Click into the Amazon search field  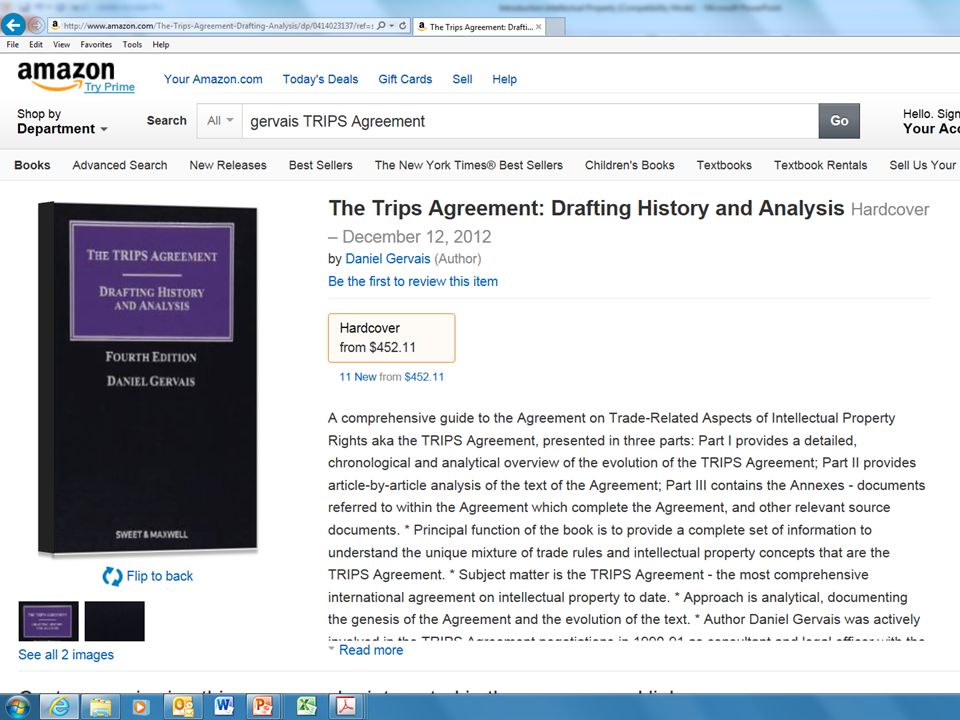[530, 121]
